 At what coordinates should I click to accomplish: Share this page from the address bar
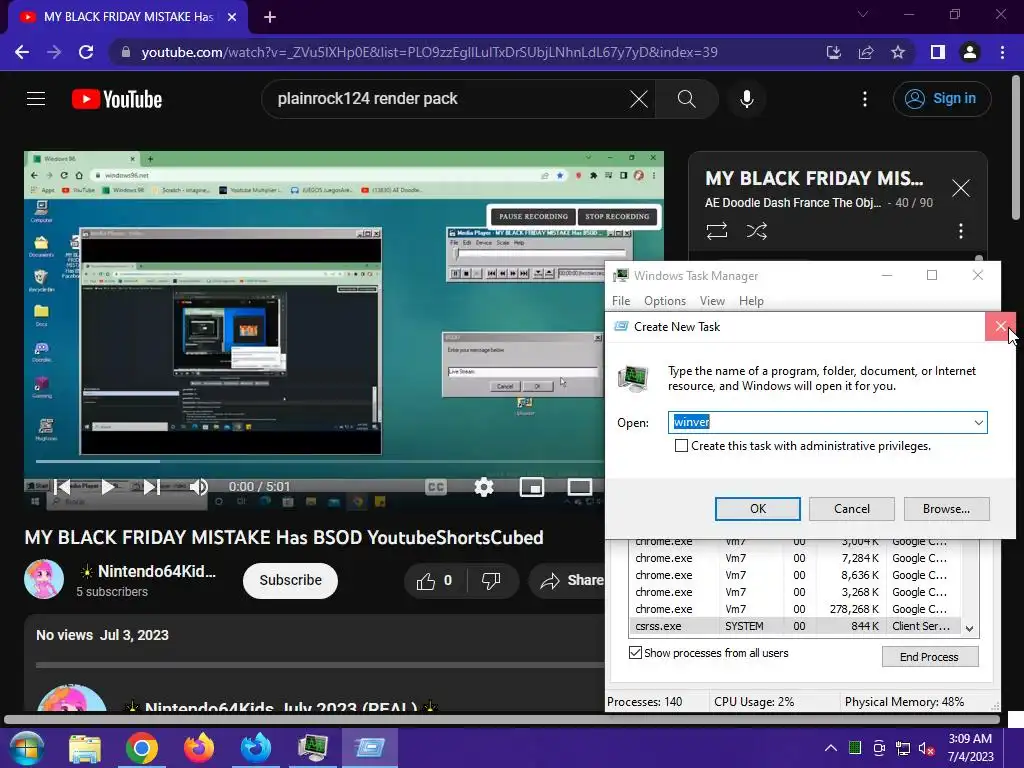coord(866,52)
